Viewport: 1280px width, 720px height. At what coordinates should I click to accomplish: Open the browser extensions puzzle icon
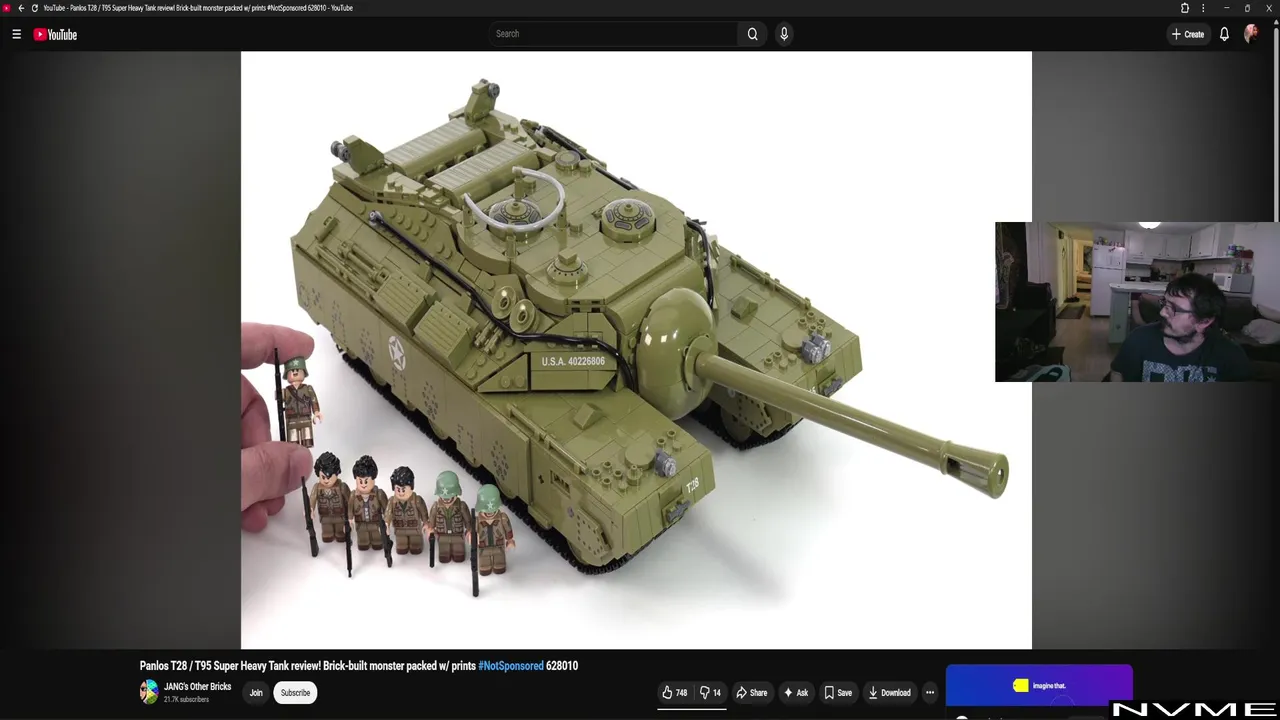point(1185,8)
